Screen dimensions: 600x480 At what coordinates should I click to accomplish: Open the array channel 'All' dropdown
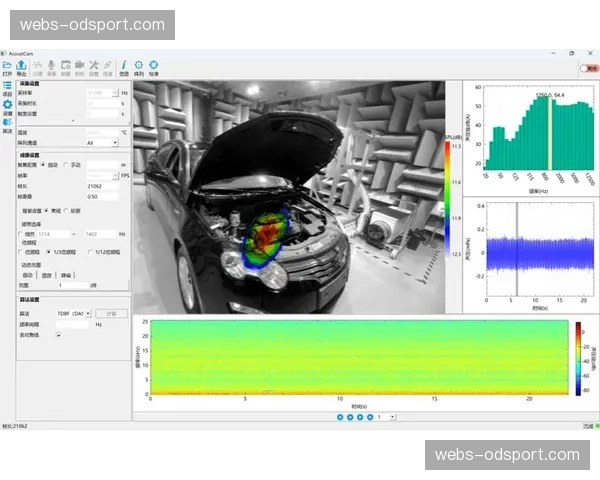pos(102,142)
